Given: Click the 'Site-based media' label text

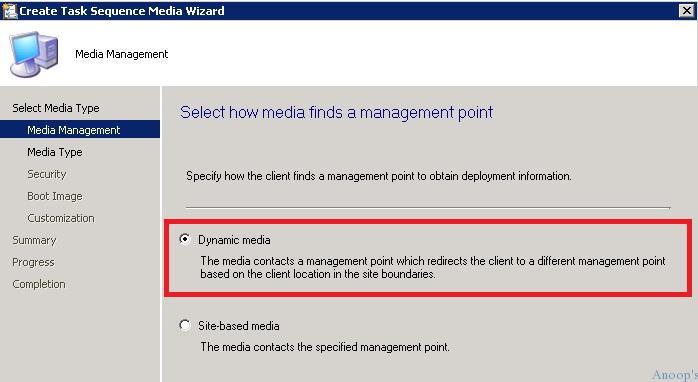Looking at the screenshot, I should tap(239, 326).
